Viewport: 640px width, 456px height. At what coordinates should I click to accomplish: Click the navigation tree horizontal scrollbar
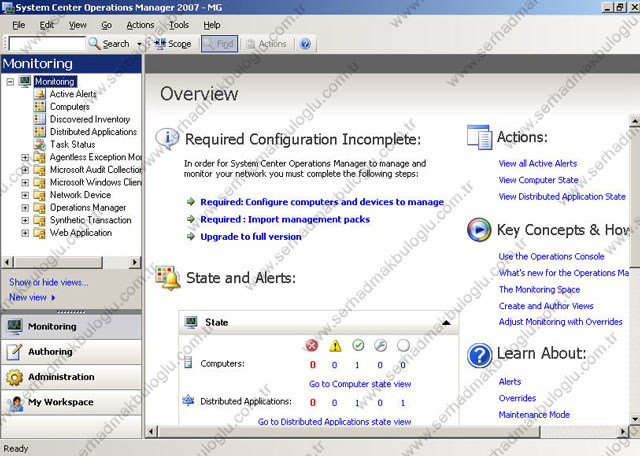[71, 262]
